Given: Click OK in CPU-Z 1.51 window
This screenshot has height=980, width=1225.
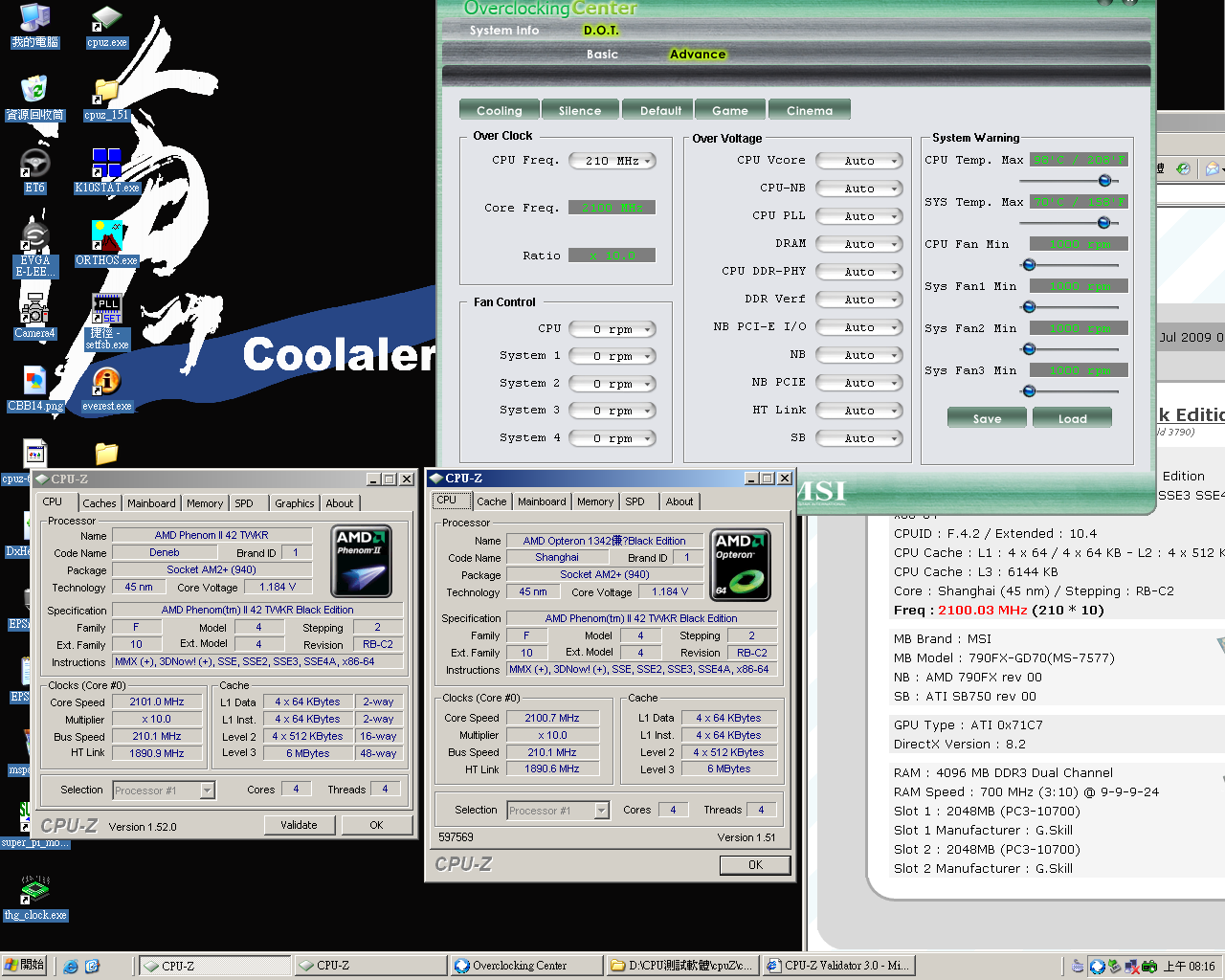Looking at the screenshot, I should 755,865.
